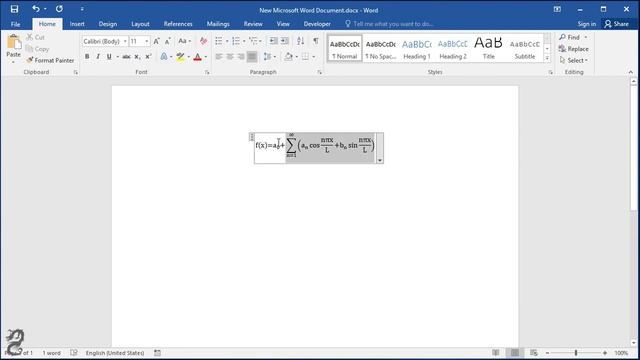The image size is (640, 360).
Task: Switch to the Insert tab
Action: 77,24
